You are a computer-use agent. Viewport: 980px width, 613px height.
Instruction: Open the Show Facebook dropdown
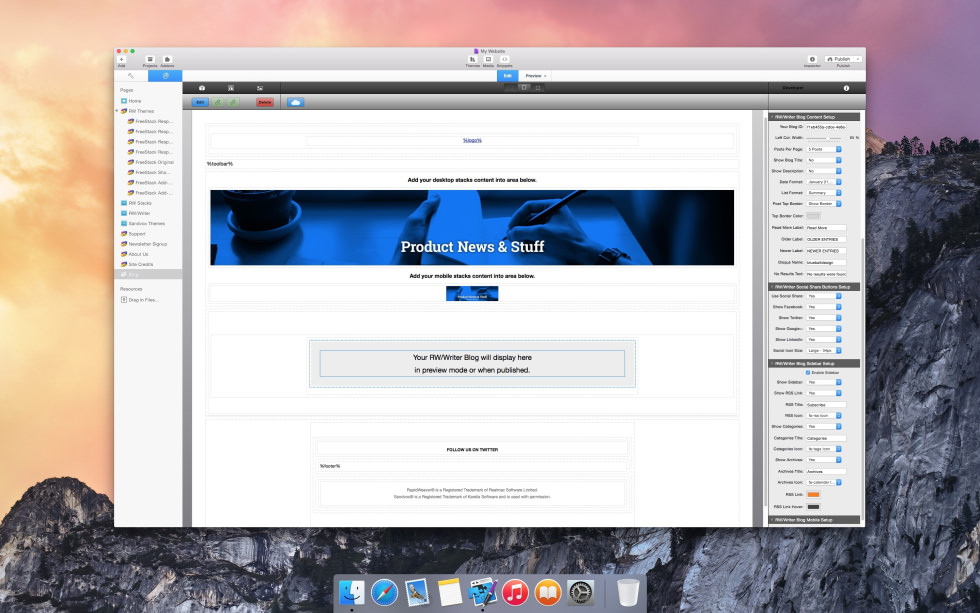point(824,307)
